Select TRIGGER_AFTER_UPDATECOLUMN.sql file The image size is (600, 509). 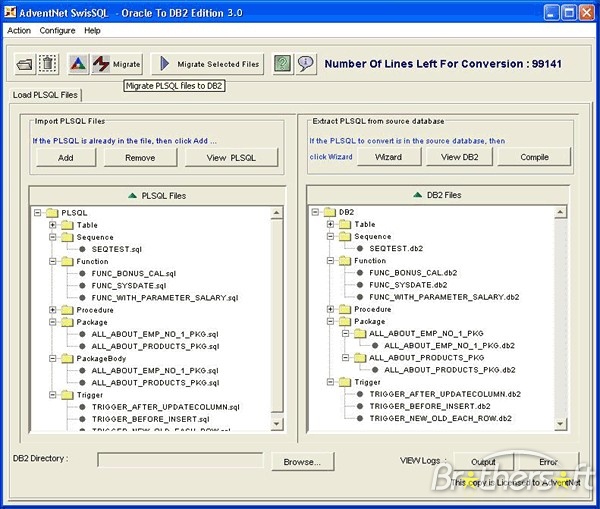point(166,407)
